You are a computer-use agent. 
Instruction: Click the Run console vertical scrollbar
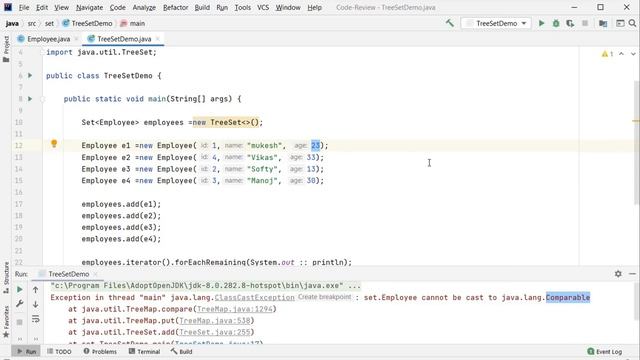point(637,301)
